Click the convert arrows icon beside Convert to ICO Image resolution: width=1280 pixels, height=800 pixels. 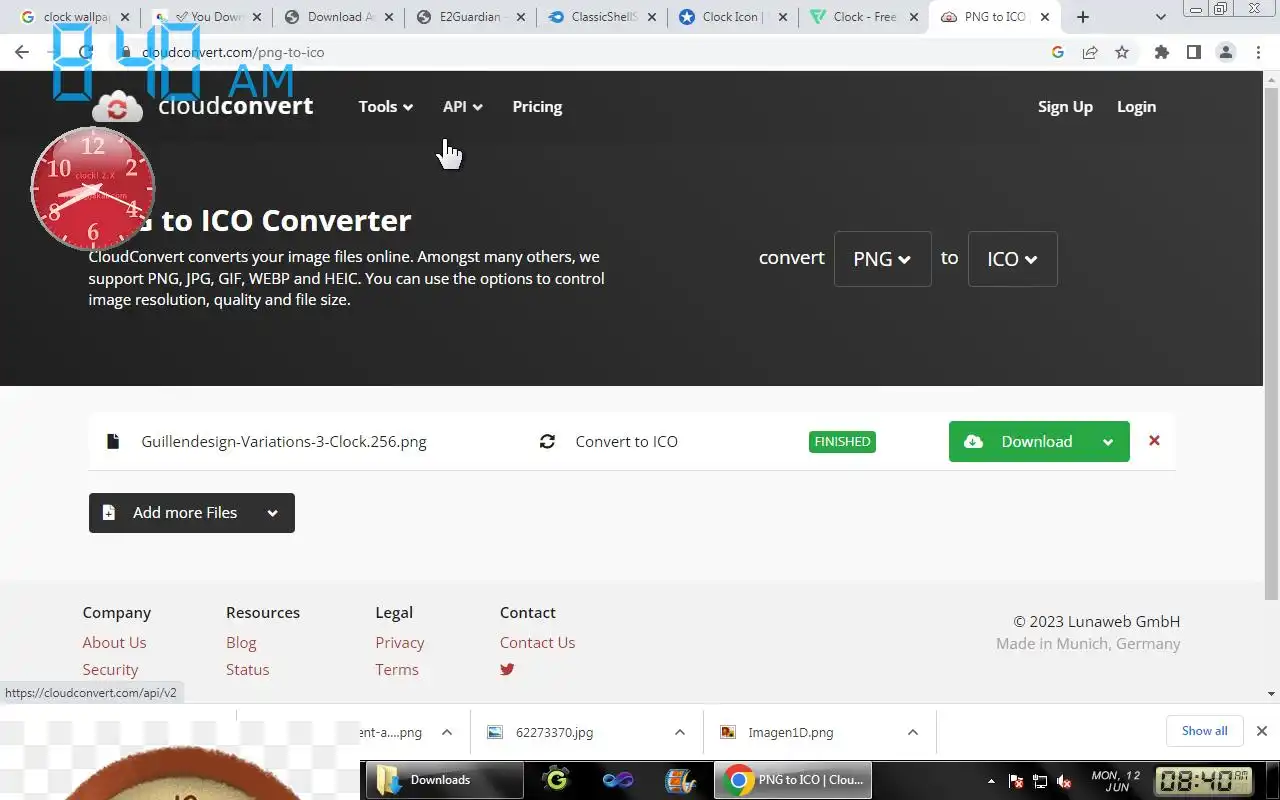(547, 441)
